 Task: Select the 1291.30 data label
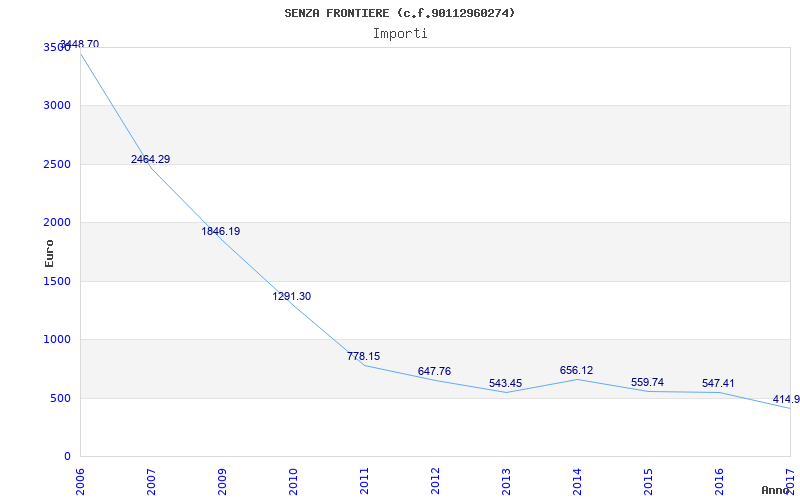click(292, 296)
